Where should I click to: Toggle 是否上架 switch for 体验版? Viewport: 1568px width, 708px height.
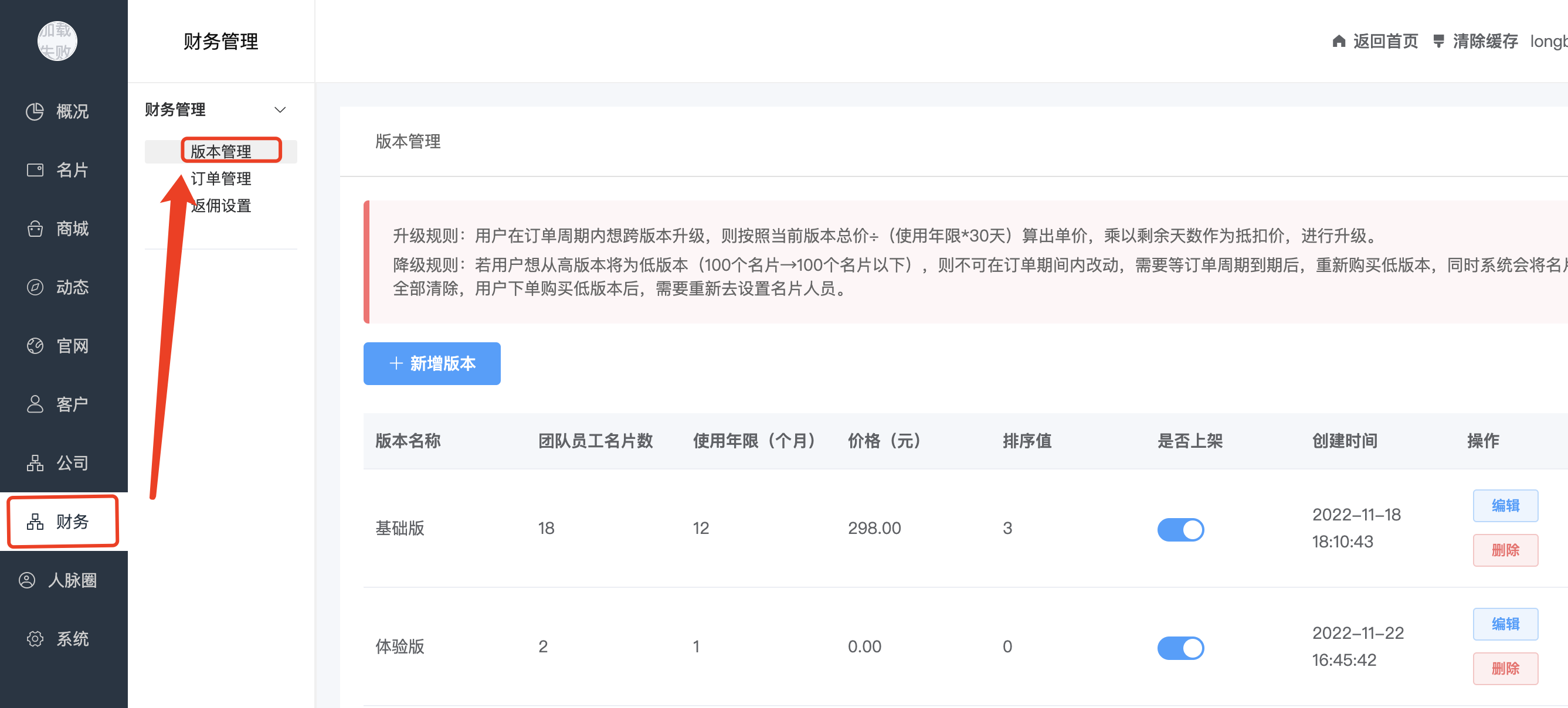1180,648
